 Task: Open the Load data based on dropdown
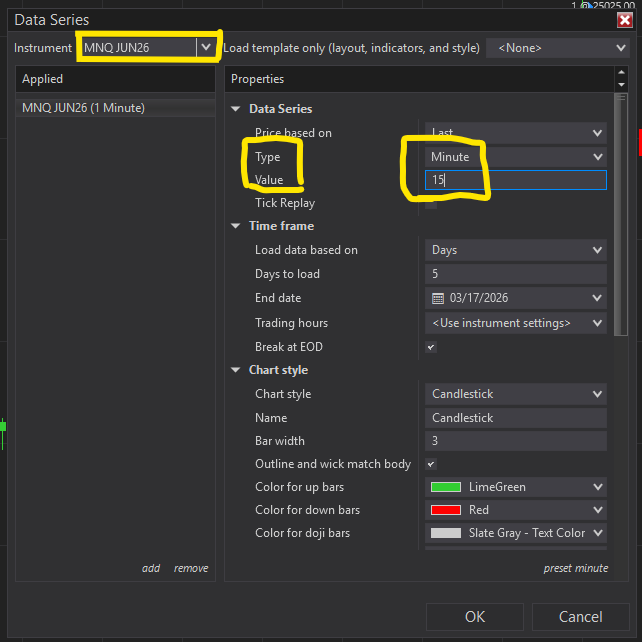point(515,250)
